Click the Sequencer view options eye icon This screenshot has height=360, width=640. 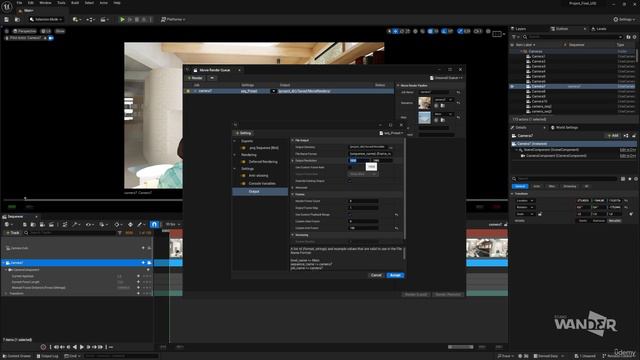tap(89, 224)
